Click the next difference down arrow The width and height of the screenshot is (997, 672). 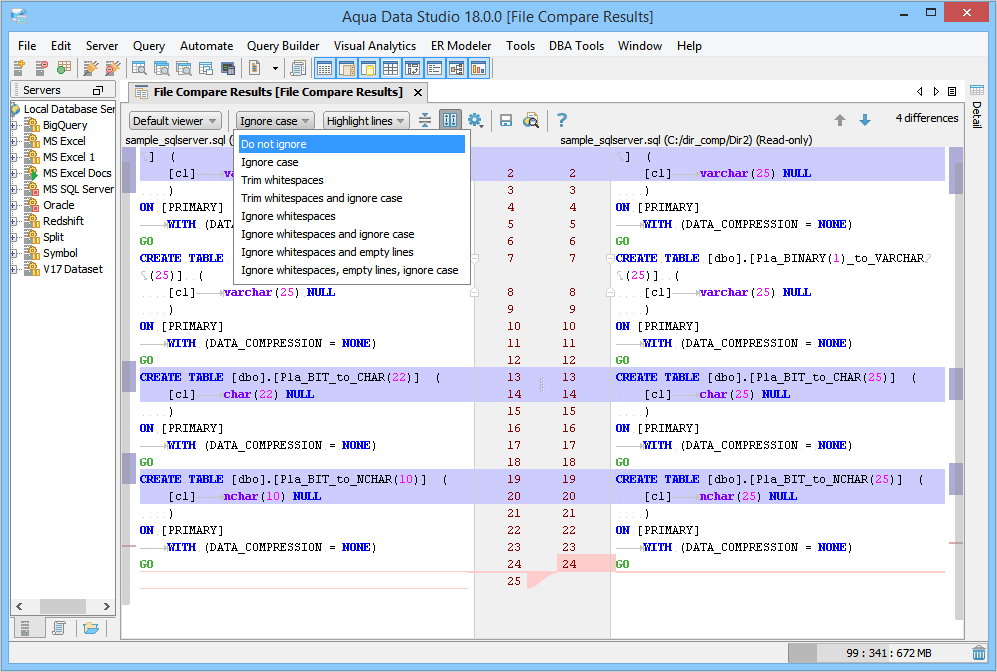point(864,120)
